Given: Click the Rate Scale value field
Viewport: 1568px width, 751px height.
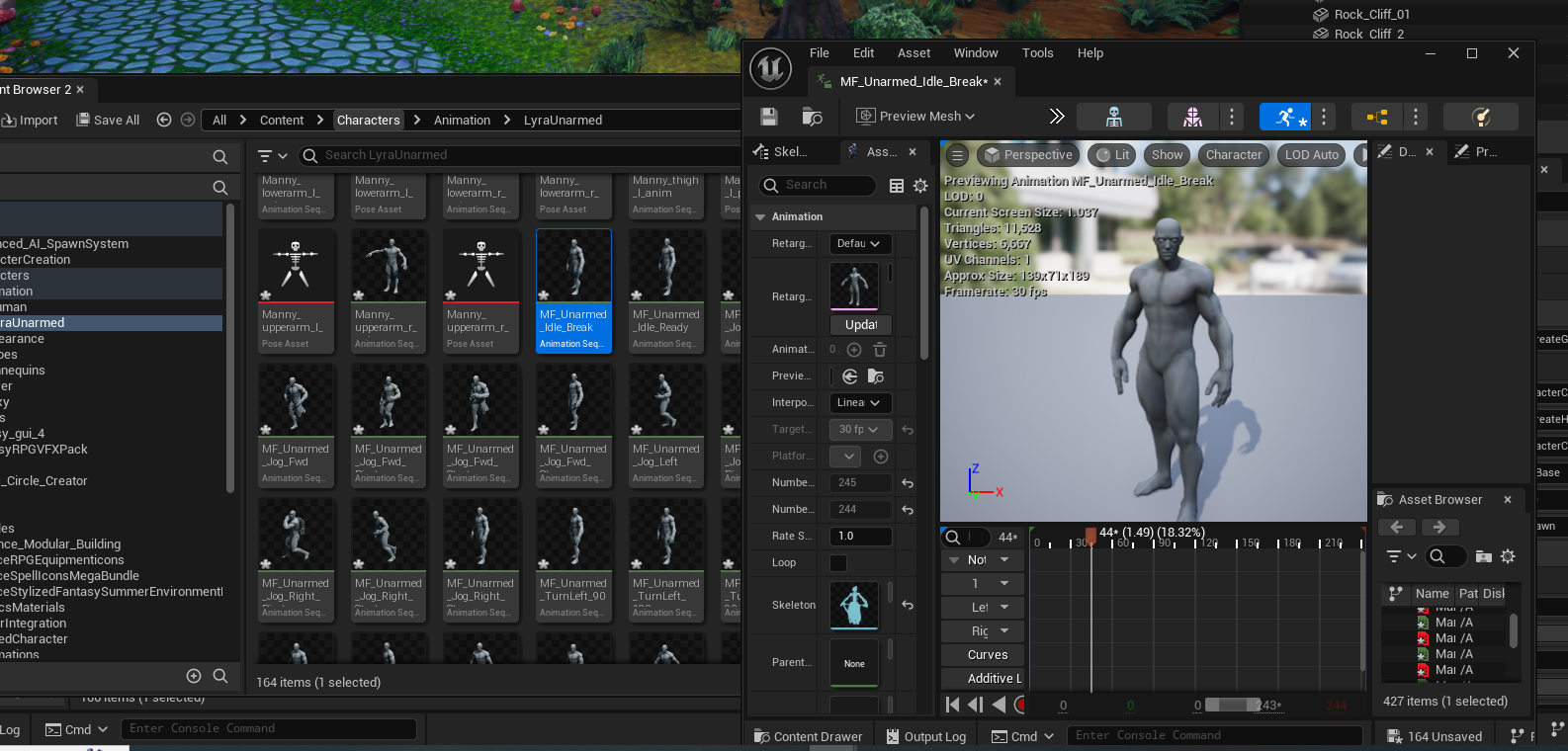Looking at the screenshot, I should pos(861,537).
